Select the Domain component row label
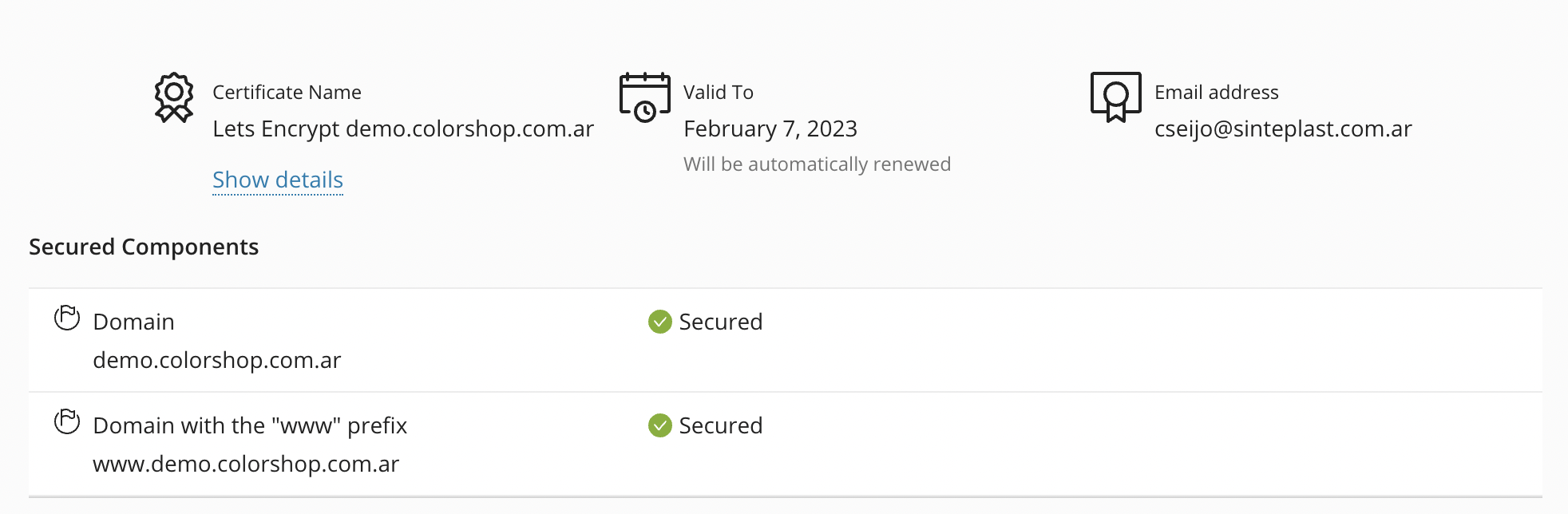This screenshot has width=1568, height=514. click(x=133, y=322)
